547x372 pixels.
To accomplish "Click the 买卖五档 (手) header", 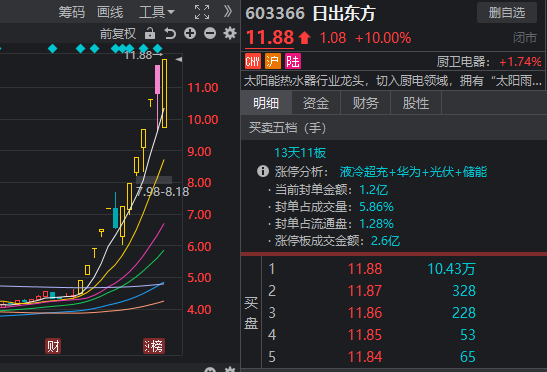I will click(x=287, y=128).
